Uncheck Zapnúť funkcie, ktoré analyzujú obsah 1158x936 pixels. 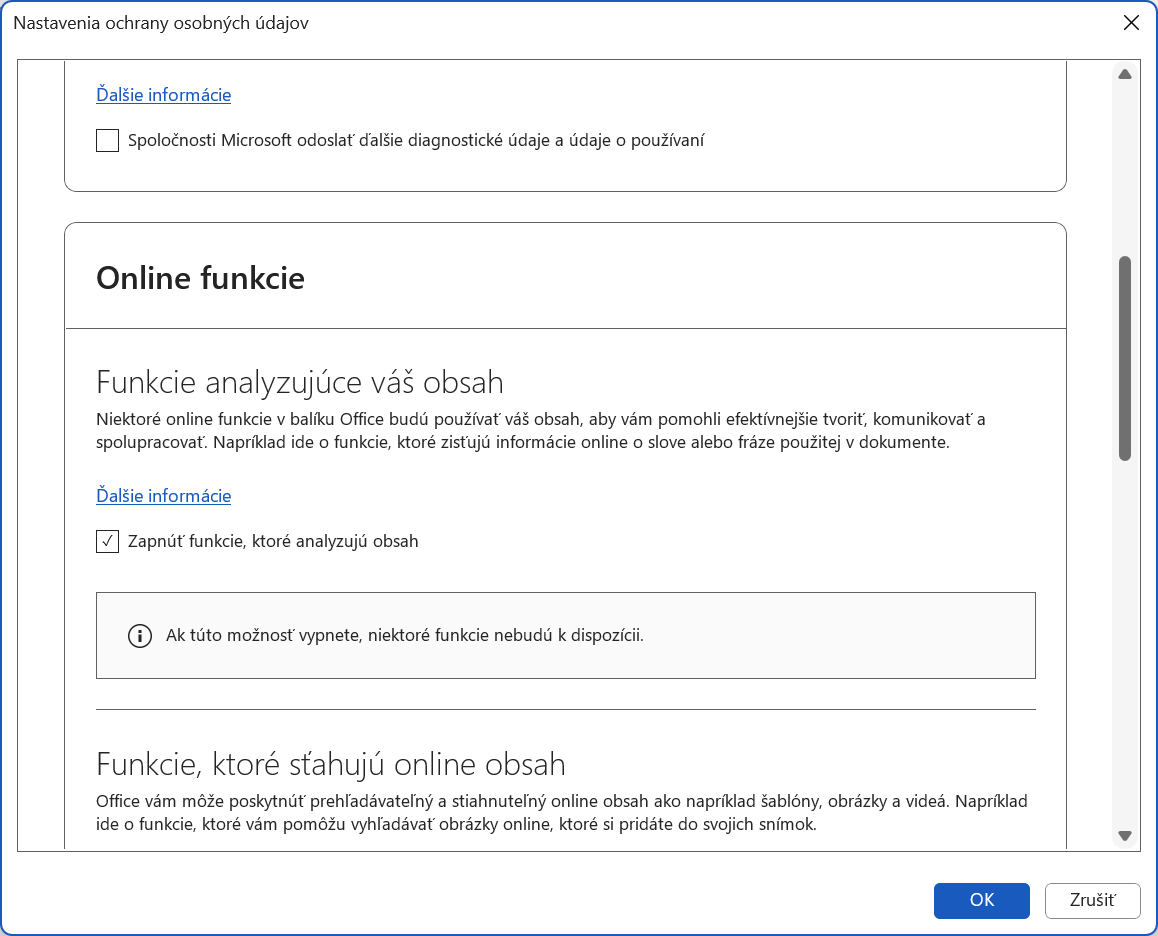point(108,541)
